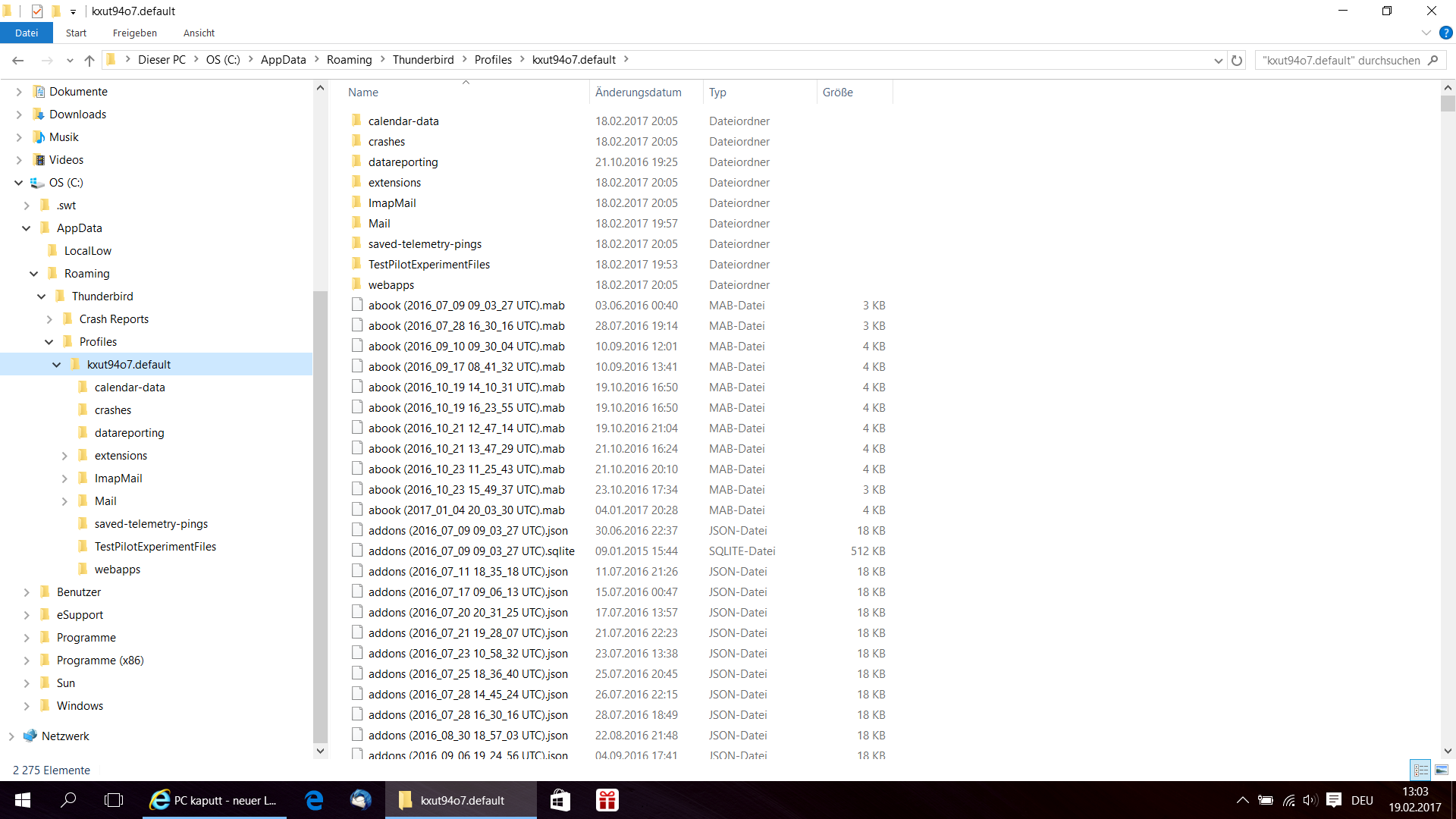The image size is (1456, 819).
Task: Open the address bar history dropdown
Action: pos(1218,61)
